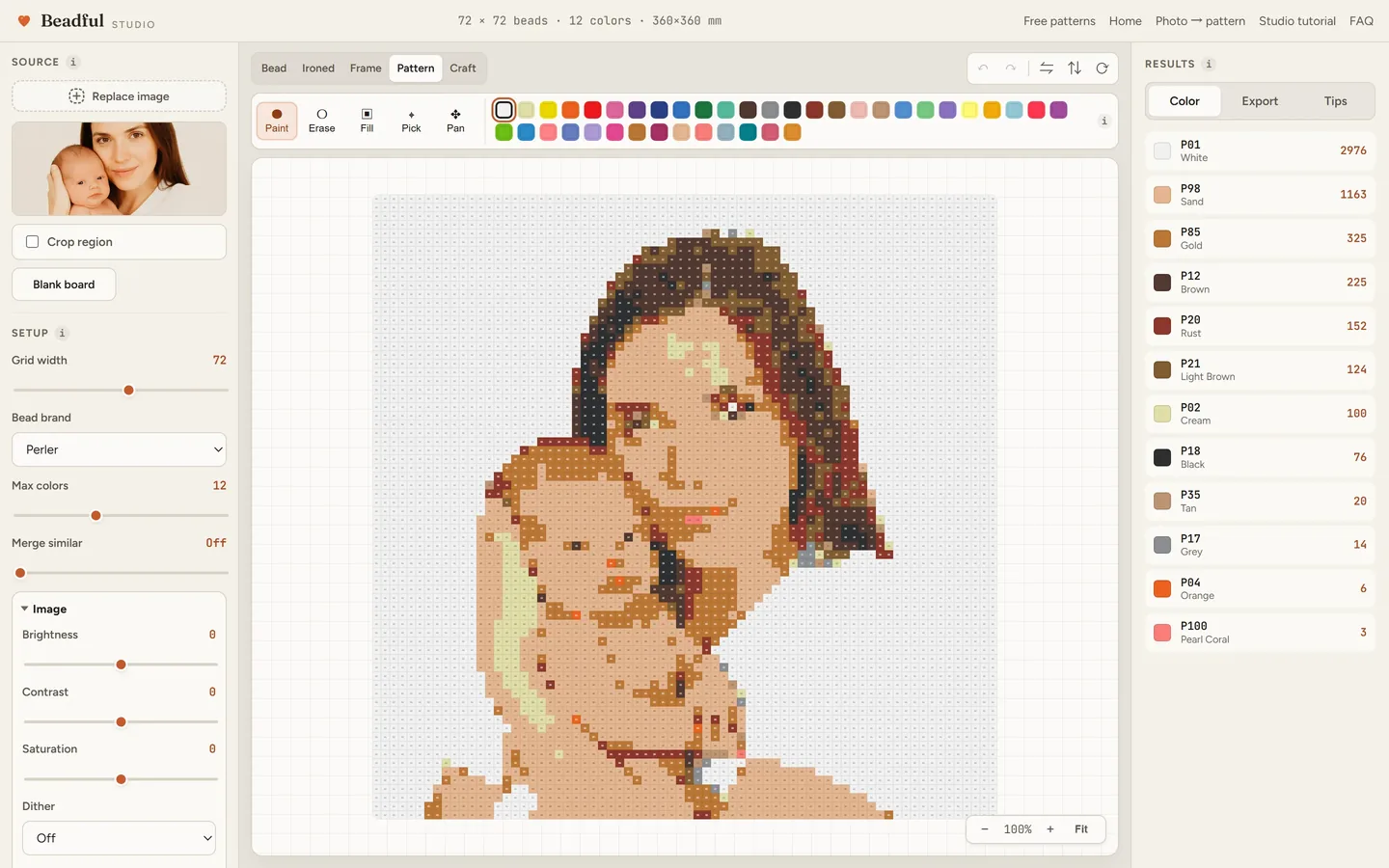This screenshot has height=868, width=1389.
Task: Switch to the Ironed view tab
Action: point(318,68)
